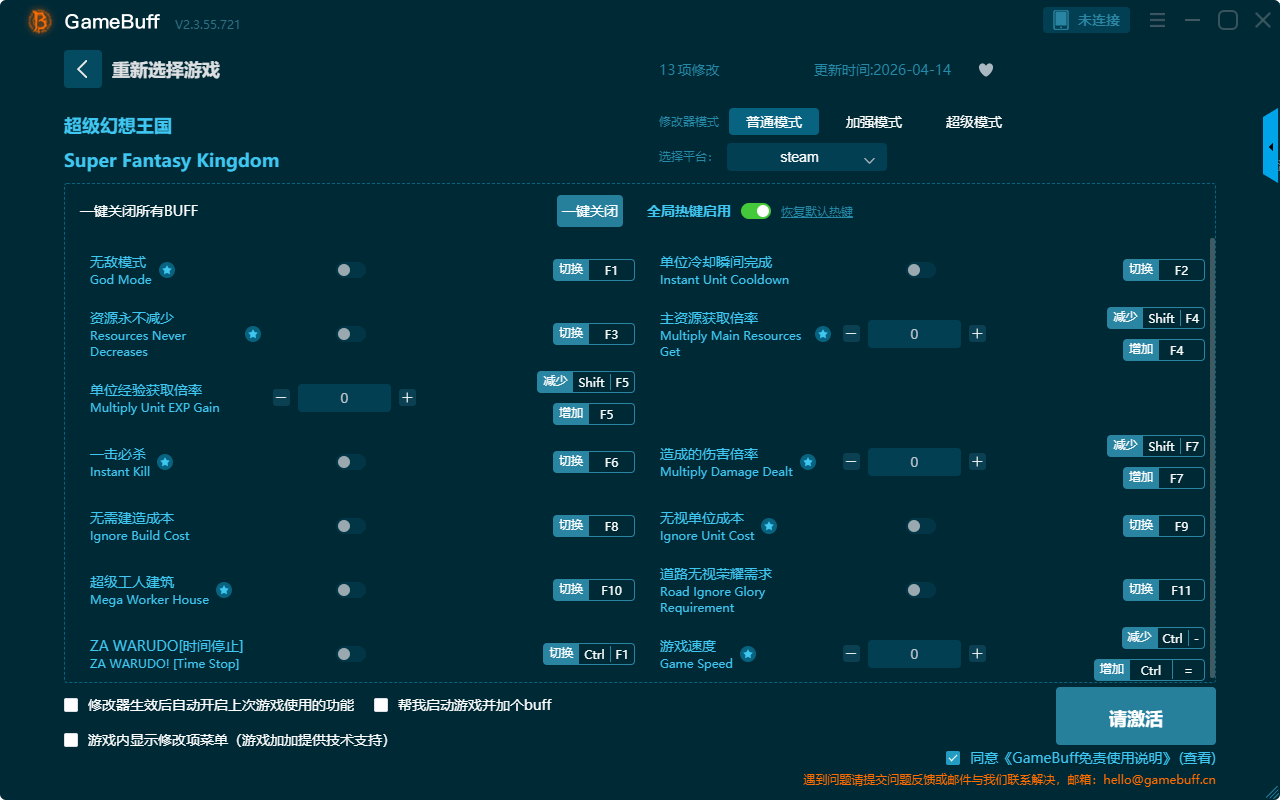Toggle Ignore Build Cost
This screenshot has height=800, width=1280.
pos(351,526)
